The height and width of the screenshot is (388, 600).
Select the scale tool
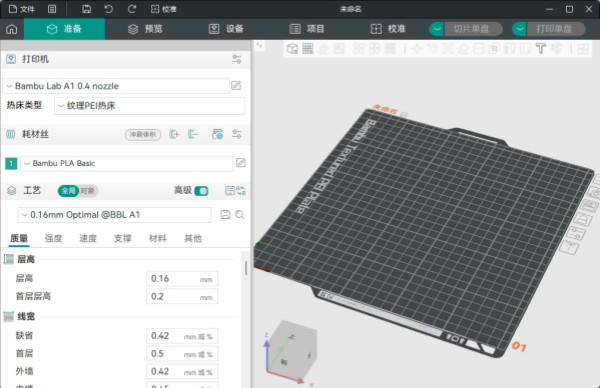coord(448,49)
